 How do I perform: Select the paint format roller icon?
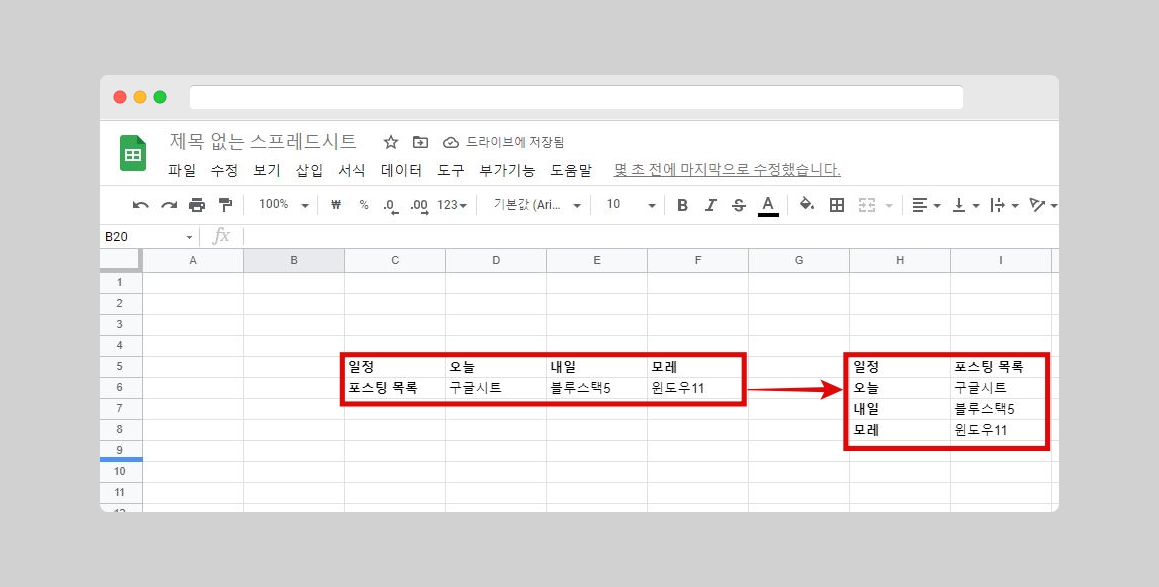pos(225,205)
